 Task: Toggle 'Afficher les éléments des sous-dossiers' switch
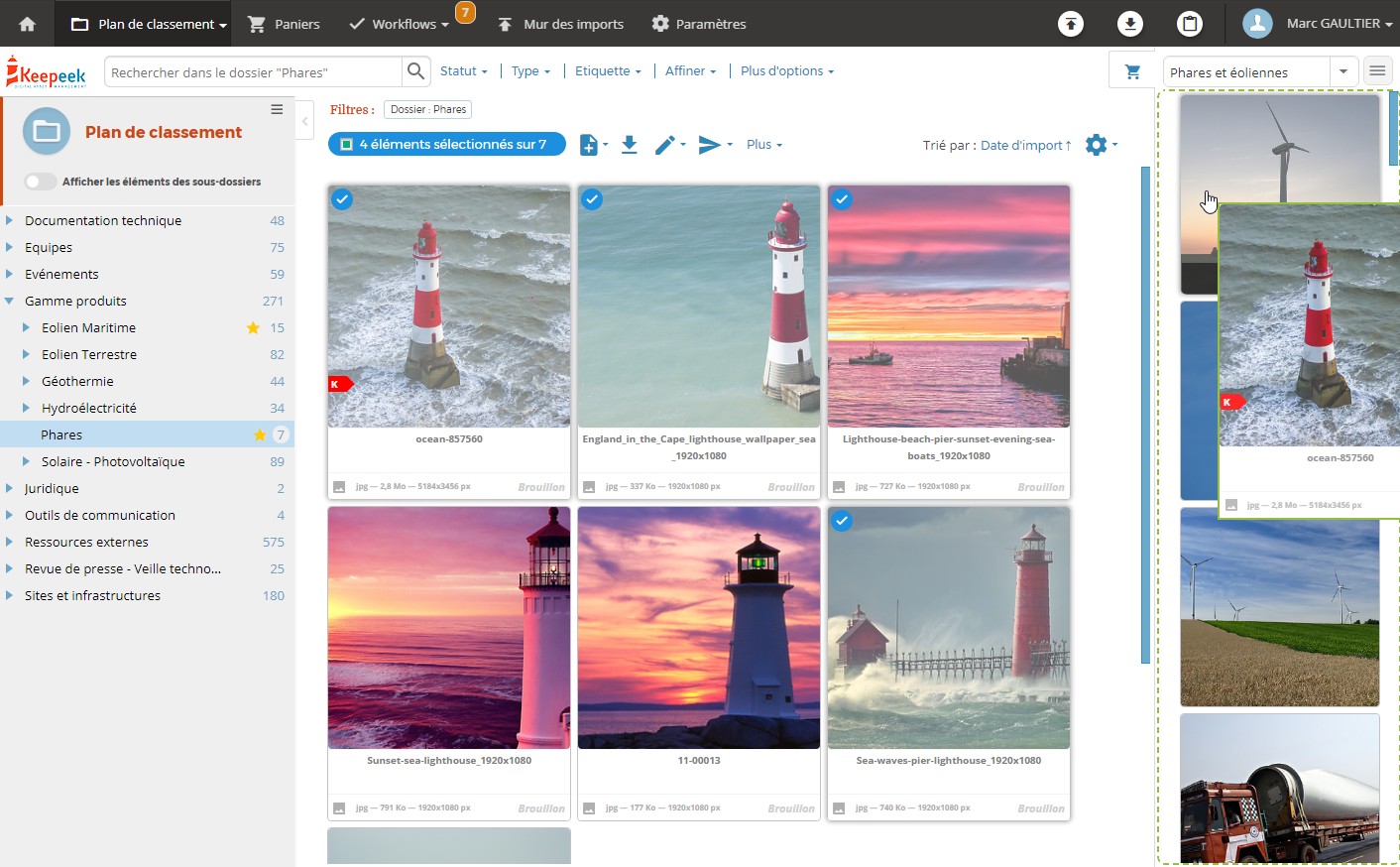[41, 182]
